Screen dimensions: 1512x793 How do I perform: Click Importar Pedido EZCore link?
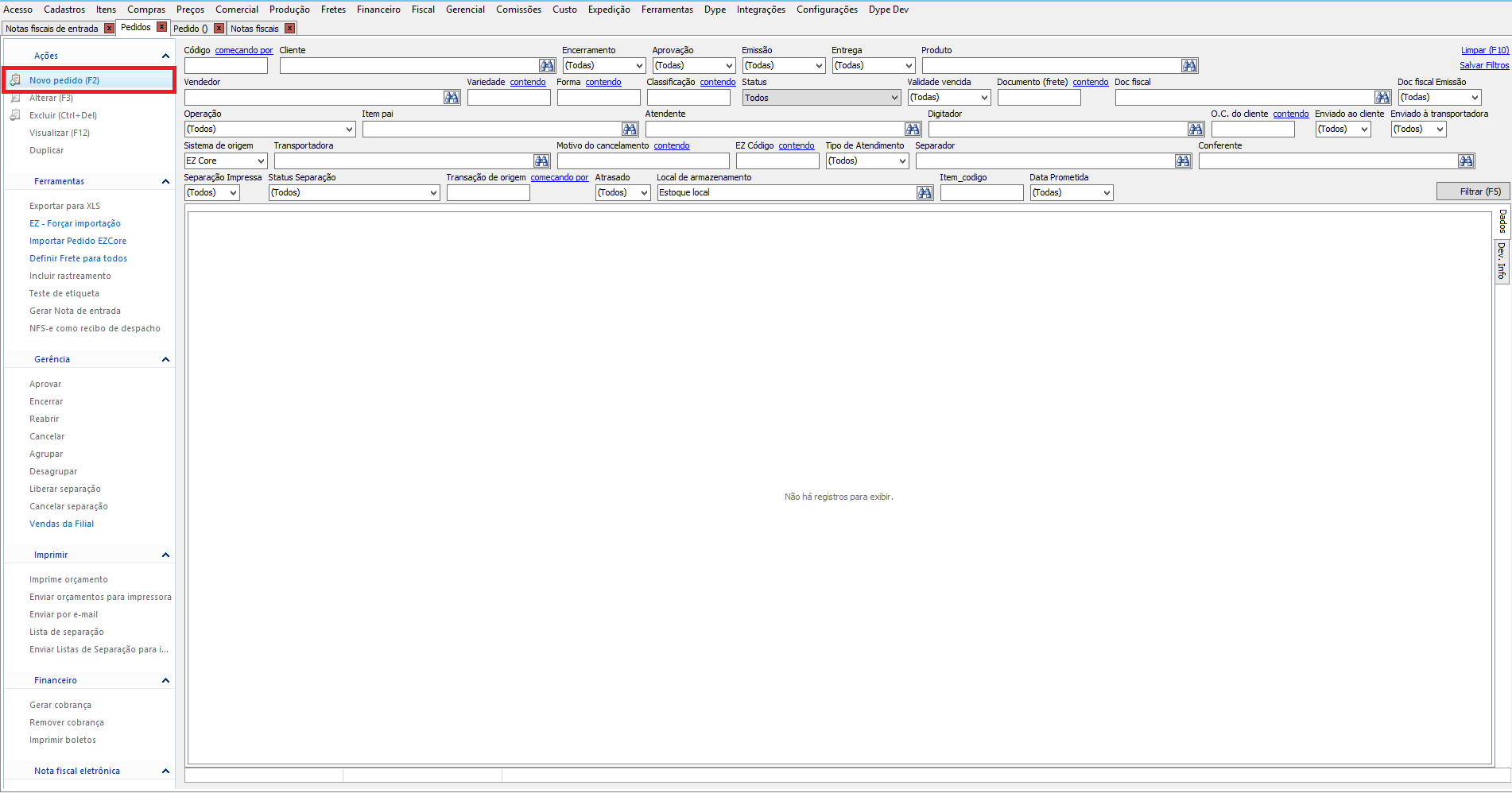click(x=78, y=241)
